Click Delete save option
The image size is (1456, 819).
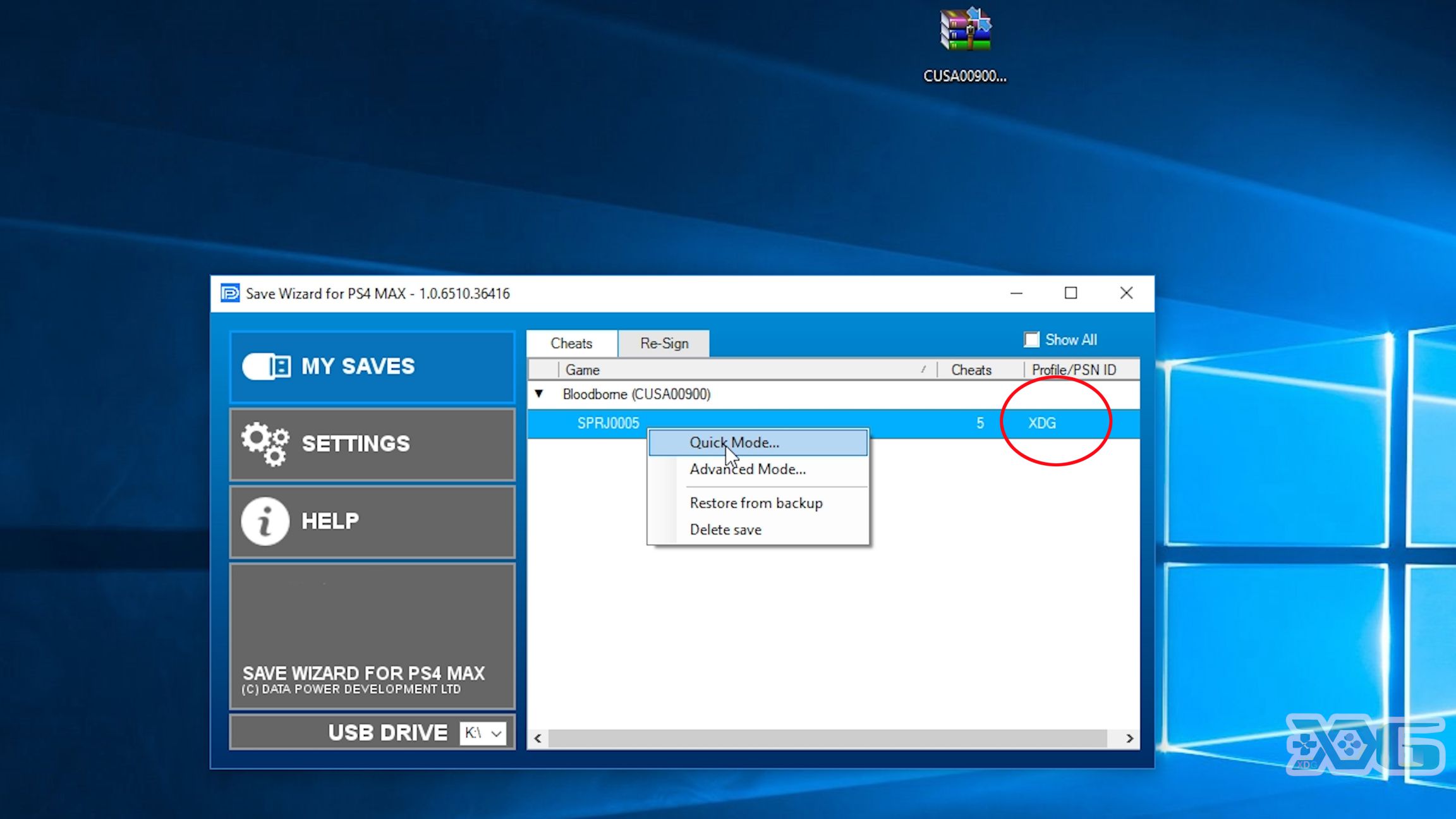pyautogui.click(x=725, y=529)
